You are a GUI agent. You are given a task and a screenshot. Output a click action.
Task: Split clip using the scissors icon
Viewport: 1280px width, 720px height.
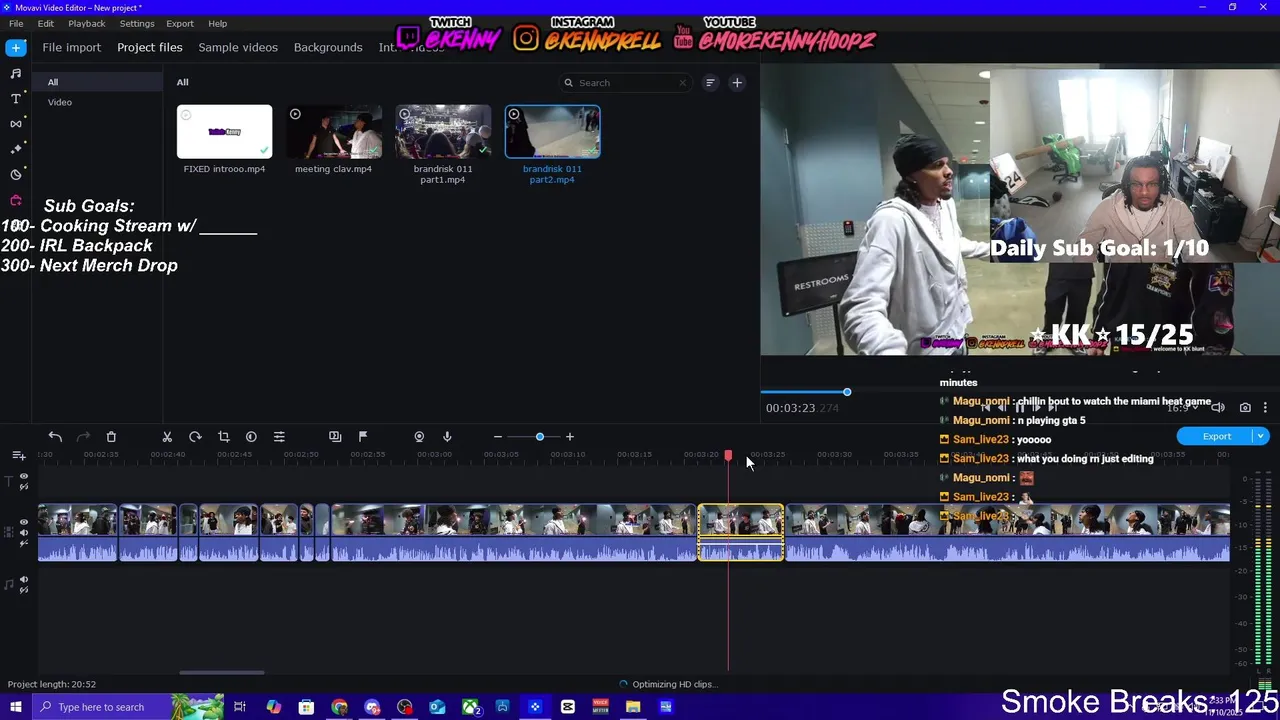click(167, 437)
